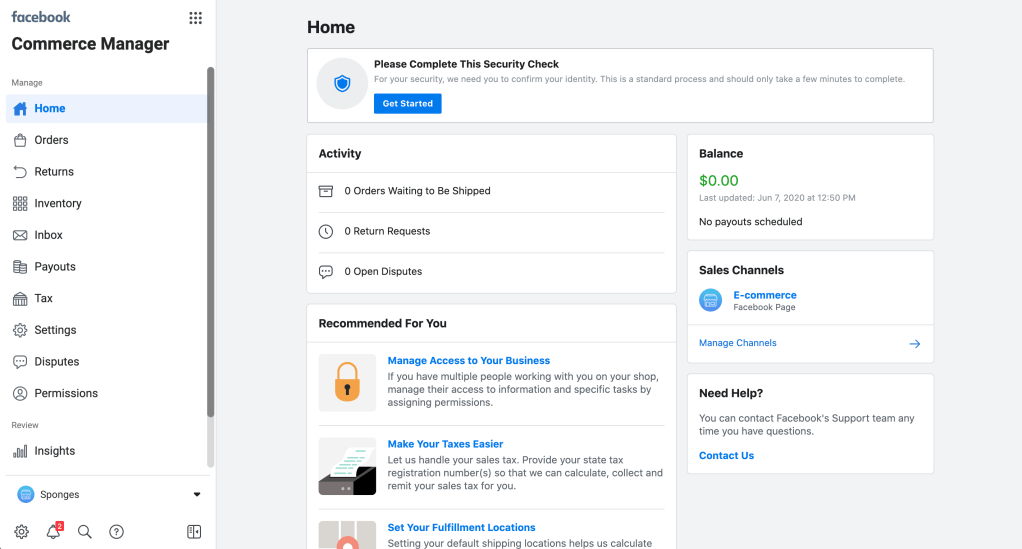Open Orders in the sidebar
This screenshot has height=549, width=1022.
pos(51,140)
